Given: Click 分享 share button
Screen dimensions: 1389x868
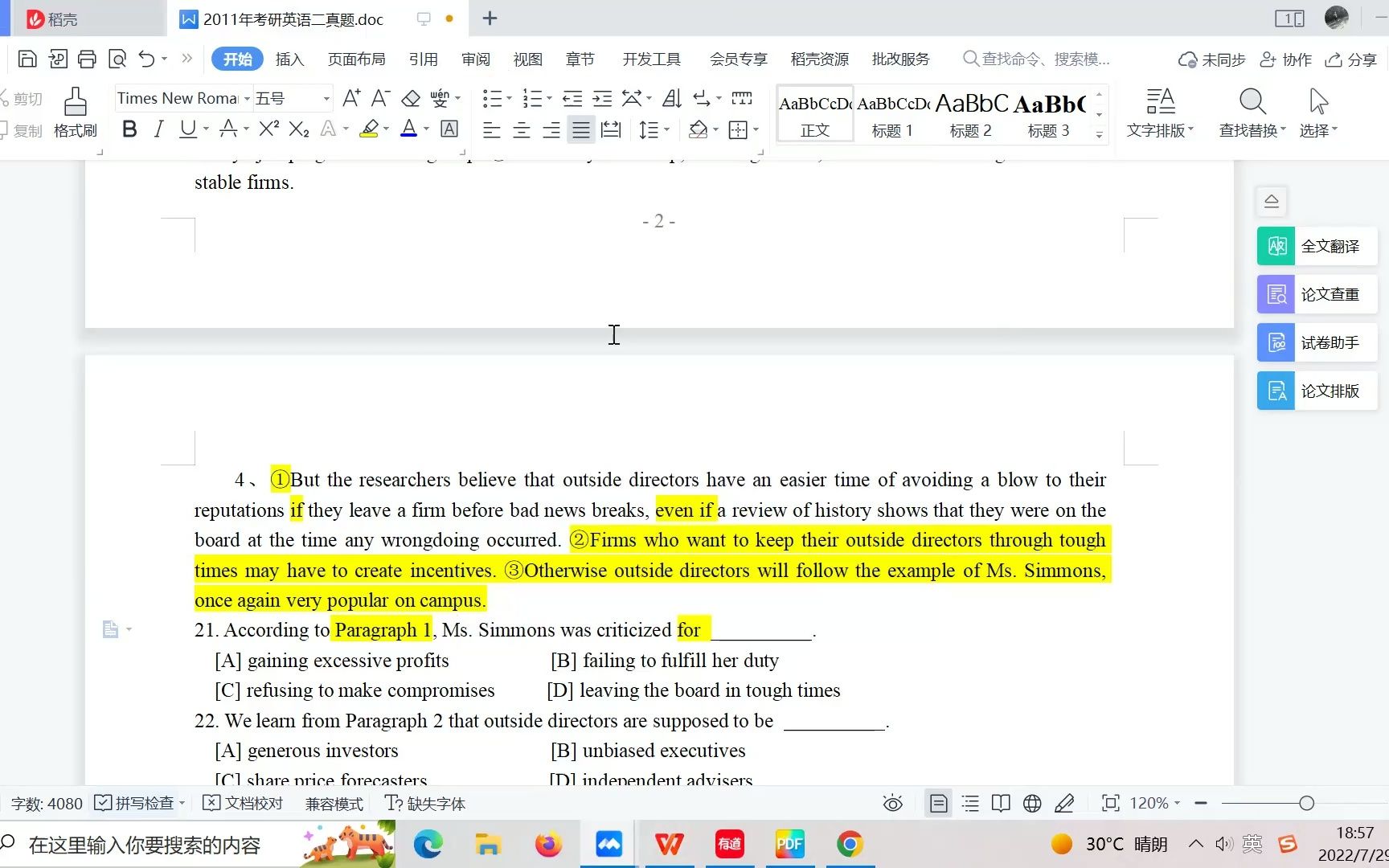Looking at the screenshot, I should point(1351,59).
